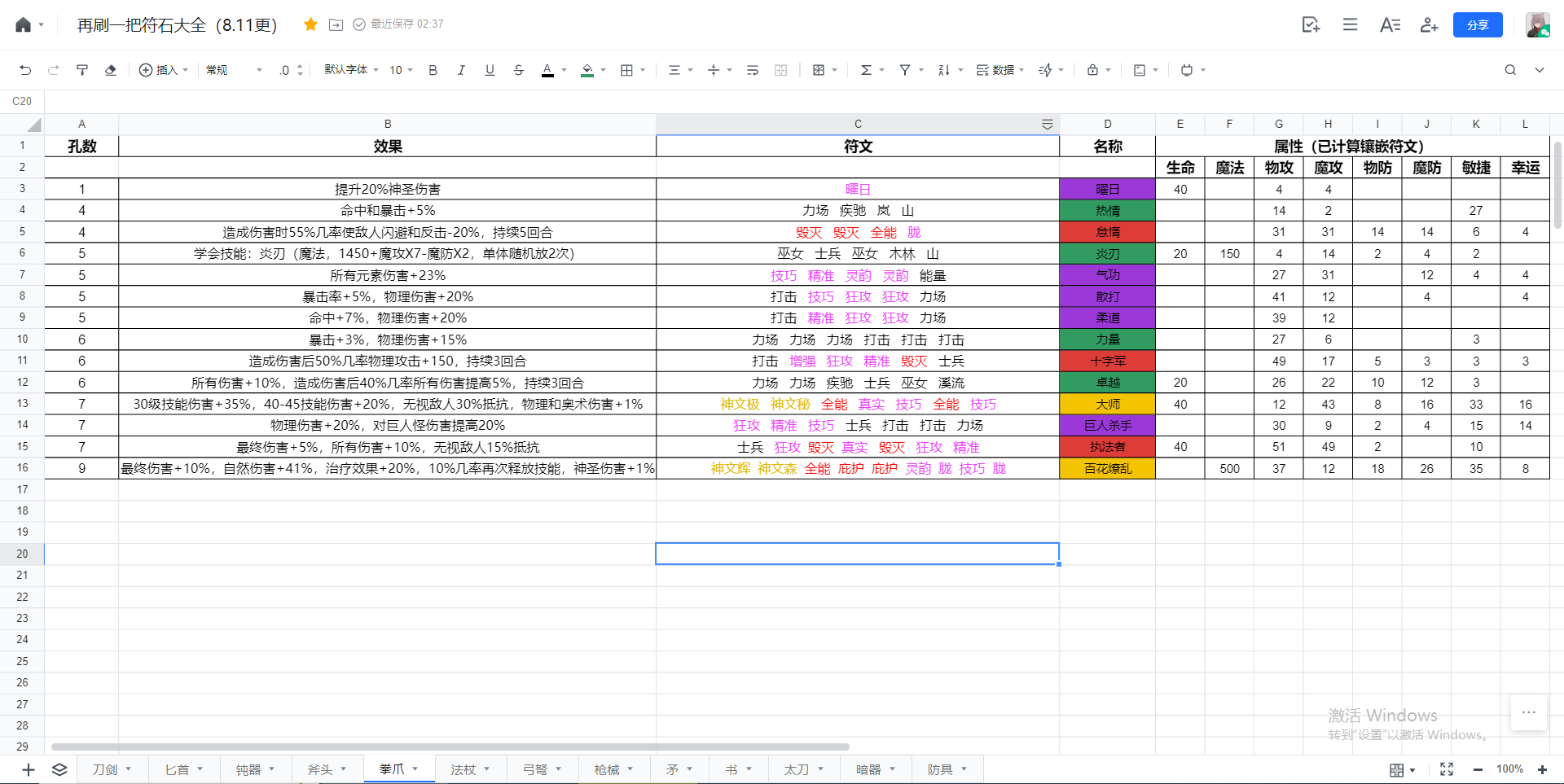This screenshot has width=1564, height=784.
Task: Click the sum formula sigma icon
Action: pos(866,70)
